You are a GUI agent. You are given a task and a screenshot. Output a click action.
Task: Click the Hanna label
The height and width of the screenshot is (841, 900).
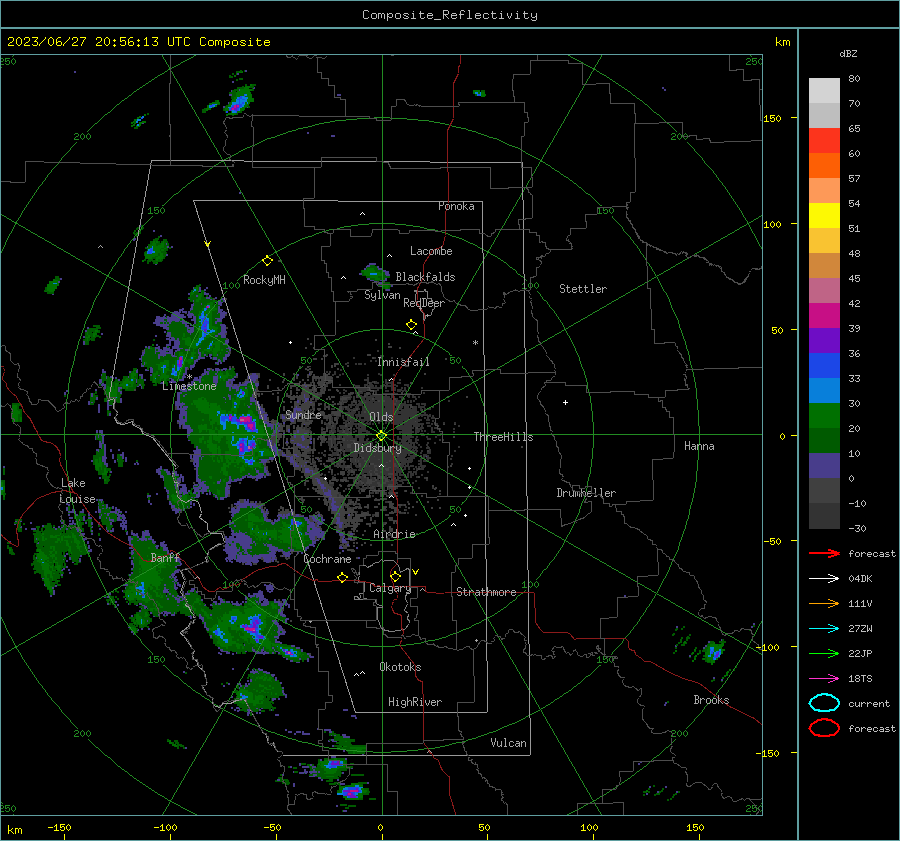click(x=699, y=446)
